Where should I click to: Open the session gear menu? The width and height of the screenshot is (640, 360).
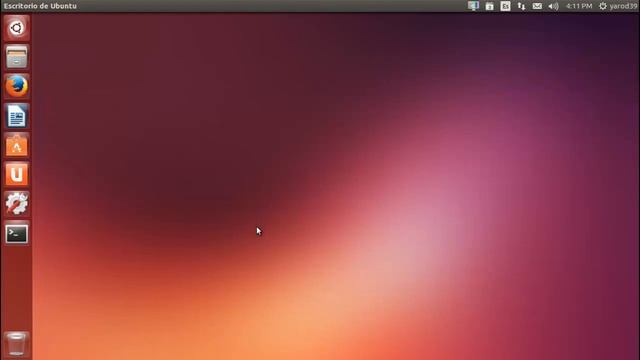[603, 6]
